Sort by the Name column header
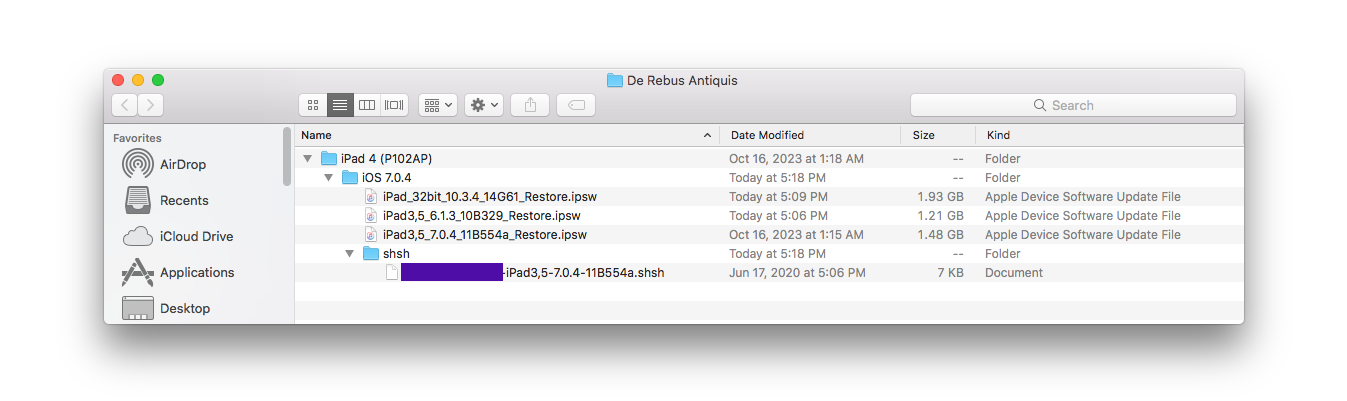Image resolution: width=1347 pixels, height=401 pixels. point(507,135)
